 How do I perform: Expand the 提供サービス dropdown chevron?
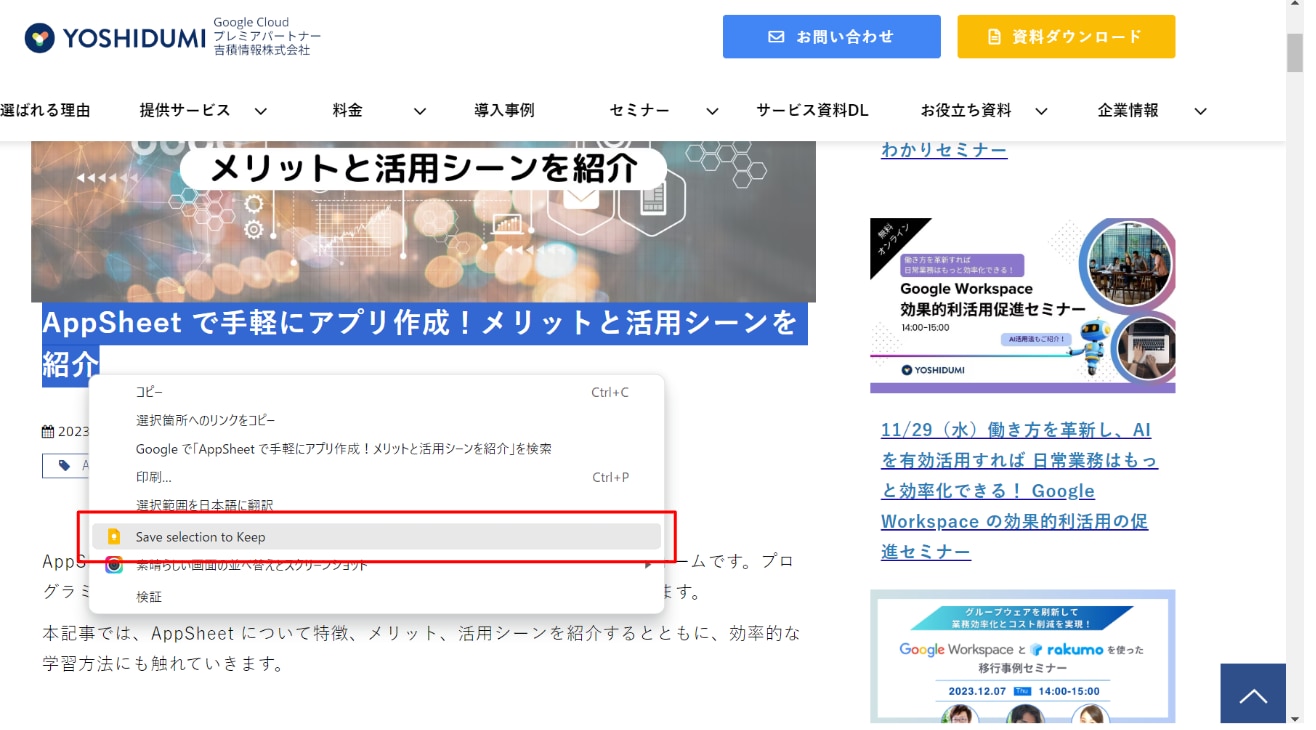click(x=261, y=111)
